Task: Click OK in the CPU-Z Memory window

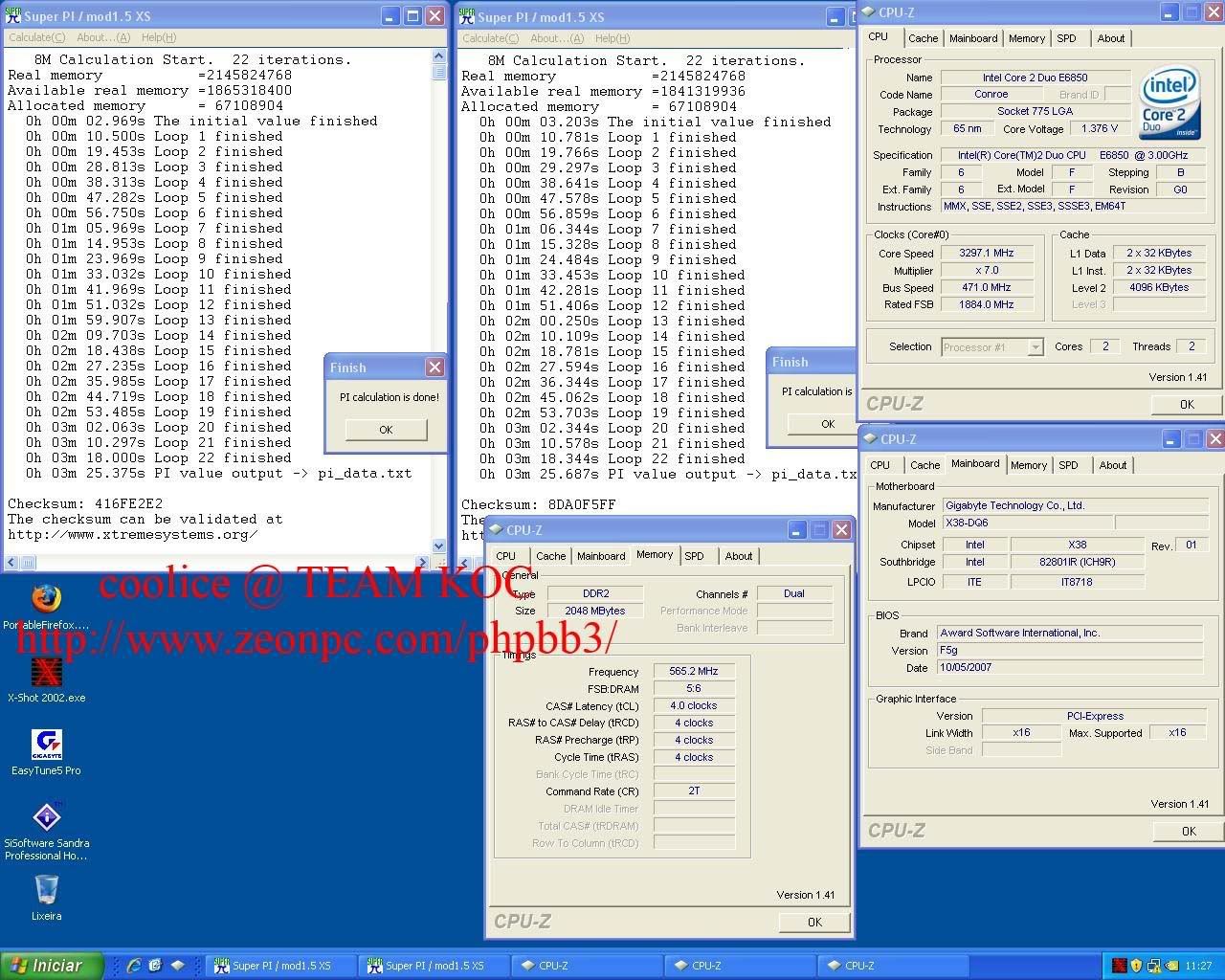Action: click(814, 922)
